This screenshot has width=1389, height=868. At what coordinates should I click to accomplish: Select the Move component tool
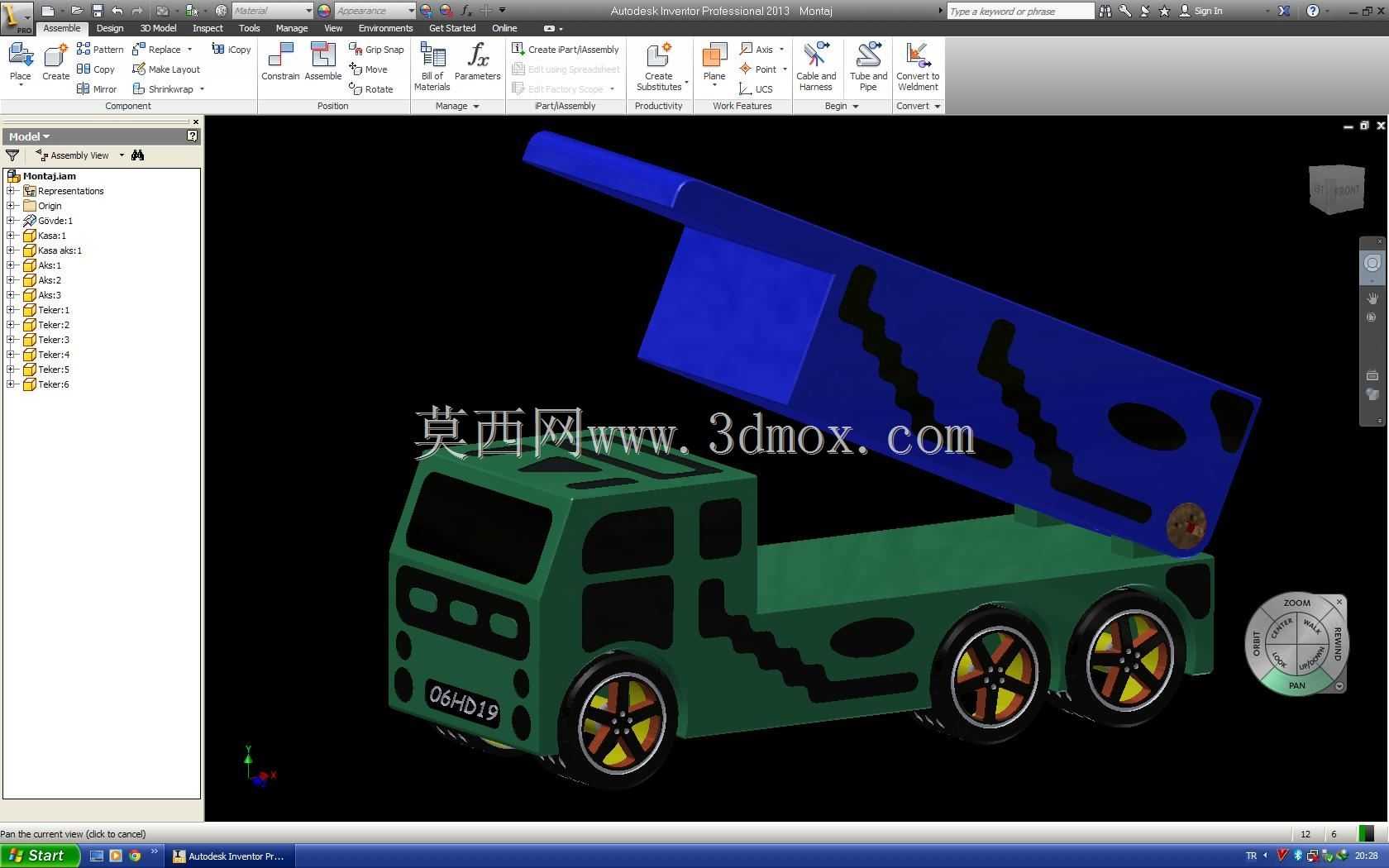click(x=368, y=69)
